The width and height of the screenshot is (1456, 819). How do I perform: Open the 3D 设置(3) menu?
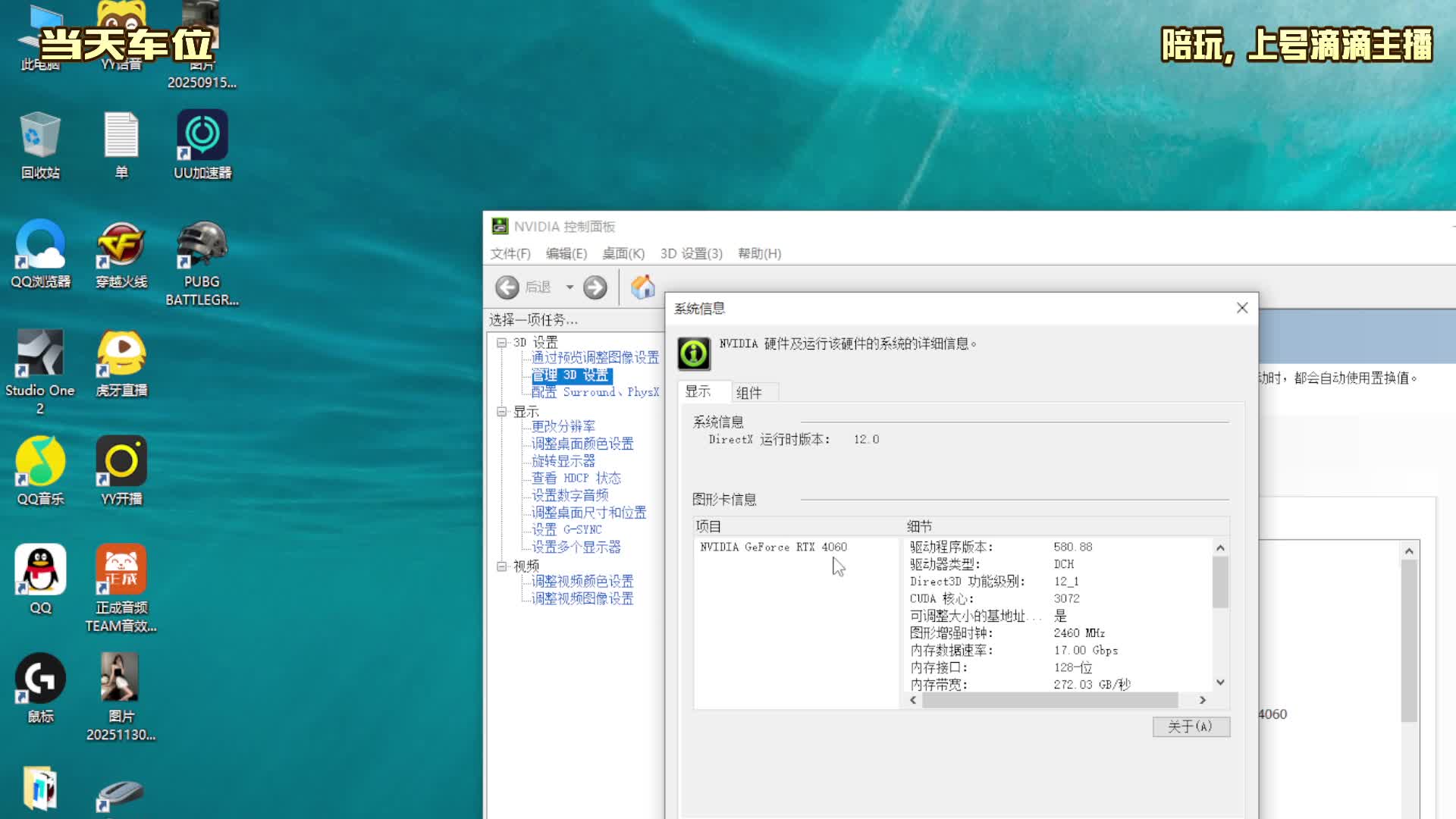[691, 253]
